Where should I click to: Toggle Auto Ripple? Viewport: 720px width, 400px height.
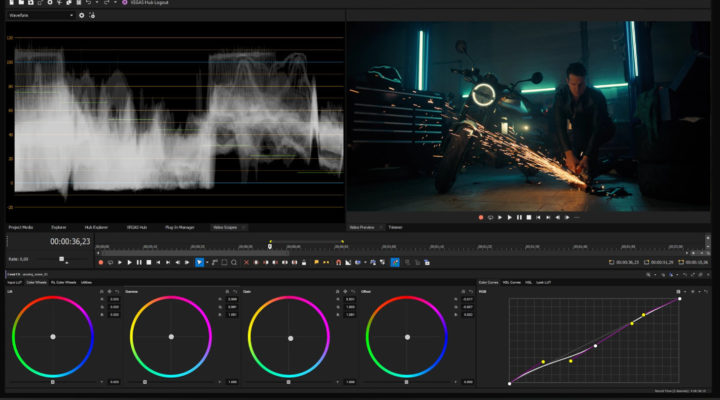click(358, 263)
